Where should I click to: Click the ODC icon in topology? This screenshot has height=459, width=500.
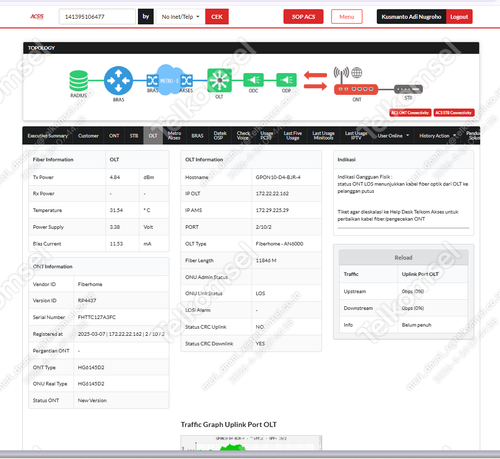pyautogui.click(x=253, y=80)
